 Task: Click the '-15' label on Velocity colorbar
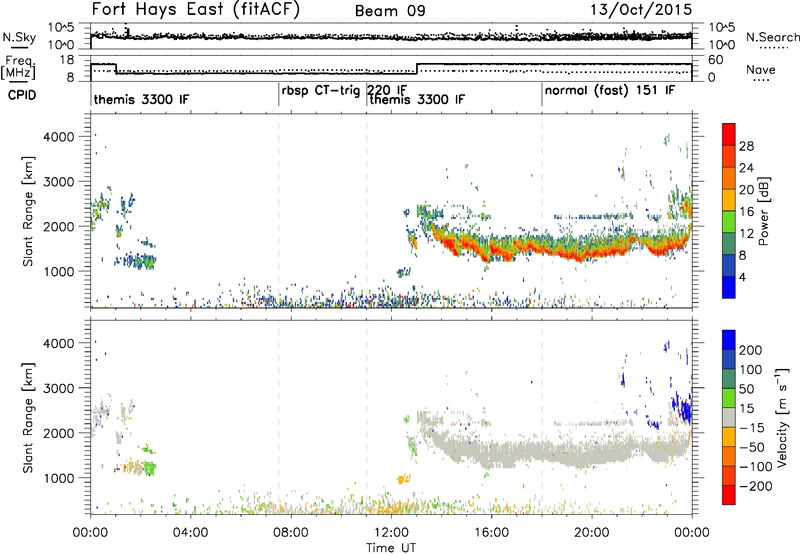coord(752,428)
